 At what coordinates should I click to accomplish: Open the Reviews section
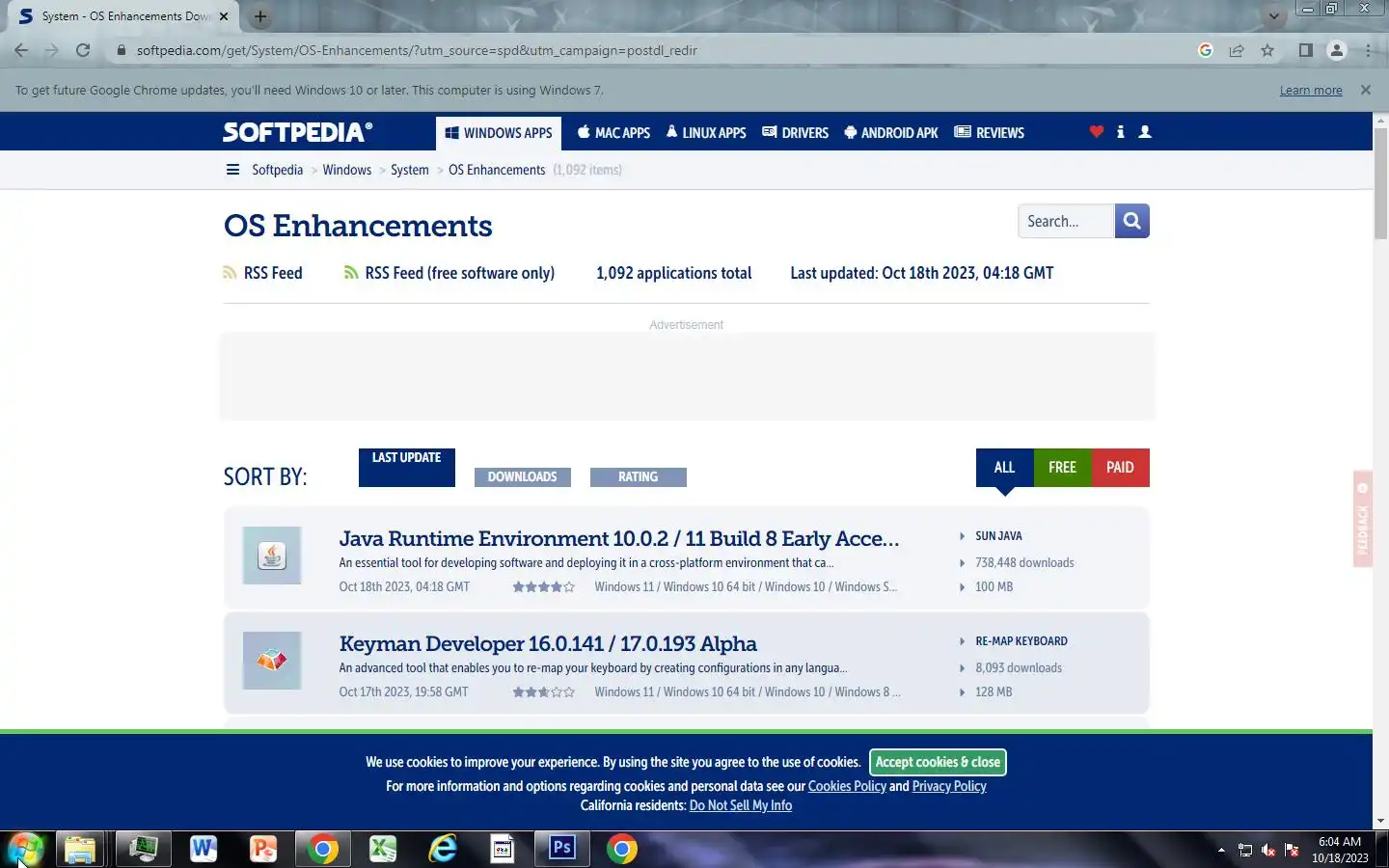pos(990,133)
